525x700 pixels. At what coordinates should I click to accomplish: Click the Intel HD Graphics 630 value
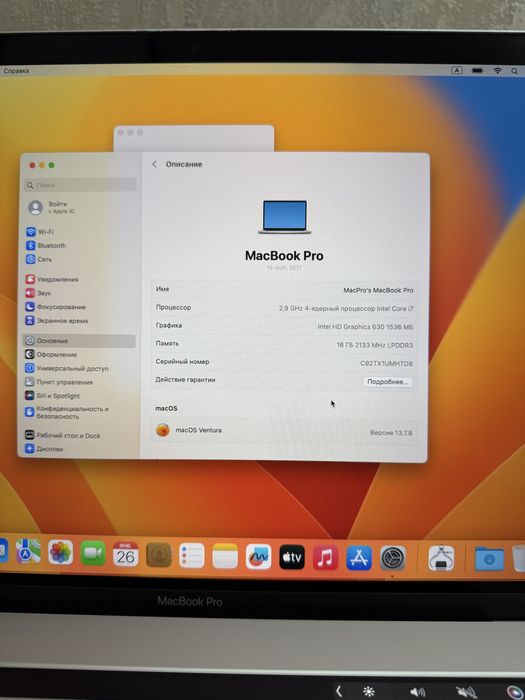pyautogui.click(x=365, y=327)
